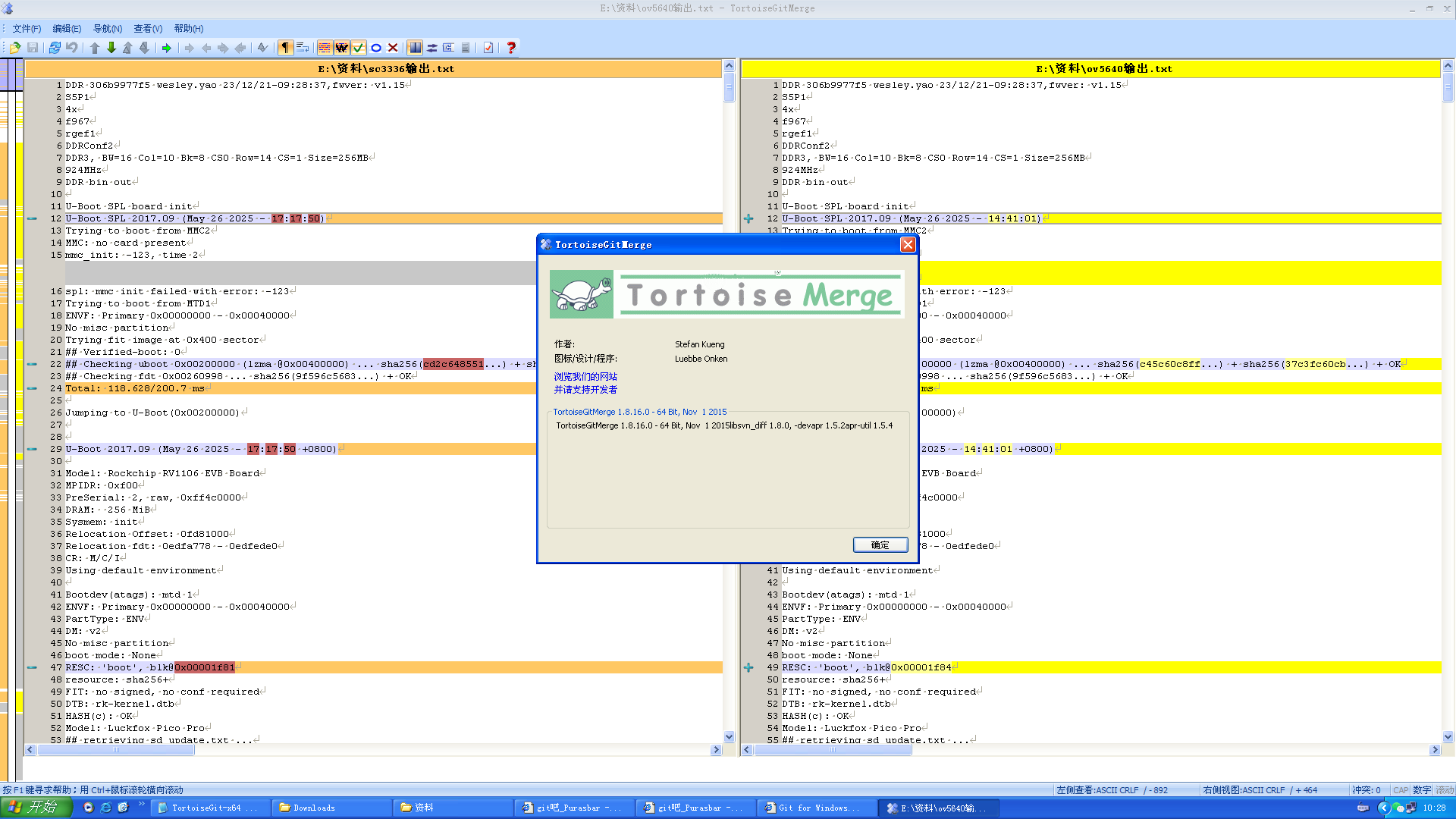
Task: Click swap left and right views icon
Action: click(x=432, y=48)
